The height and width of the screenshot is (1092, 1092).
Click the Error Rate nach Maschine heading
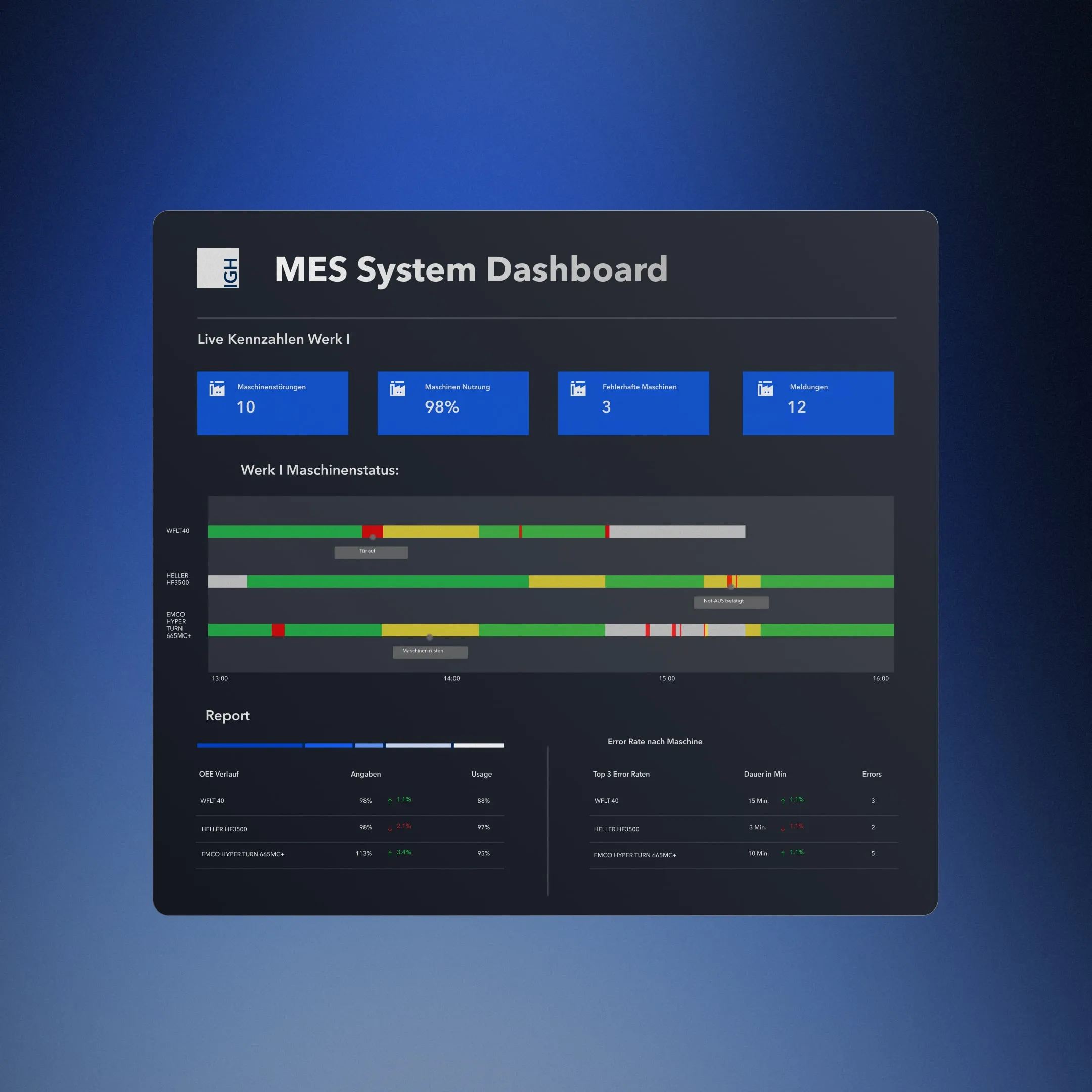[x=655, y=741]
